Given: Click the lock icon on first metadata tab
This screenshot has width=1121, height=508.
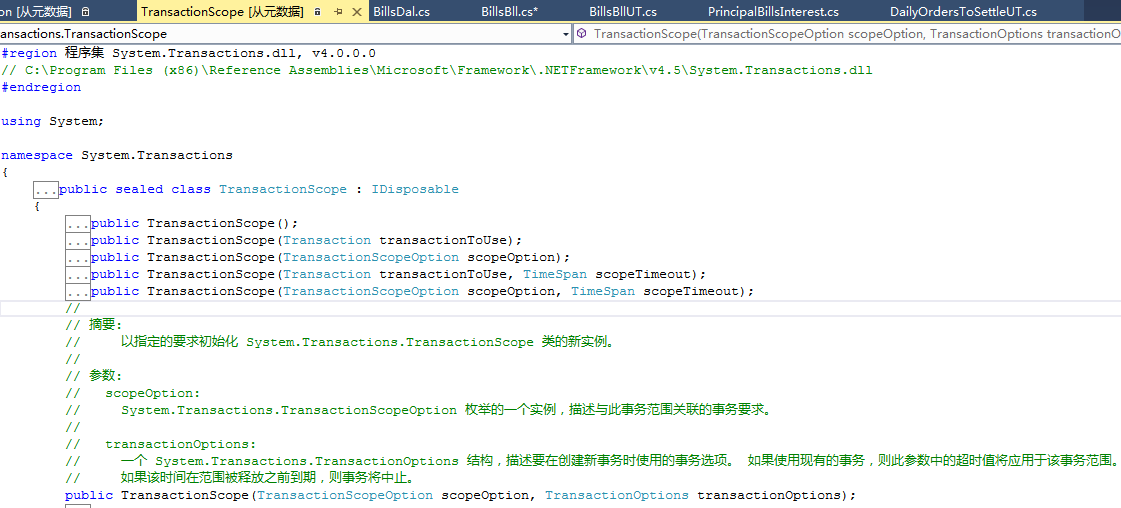Looking at the screenshot, I should [x=86, y=11].
